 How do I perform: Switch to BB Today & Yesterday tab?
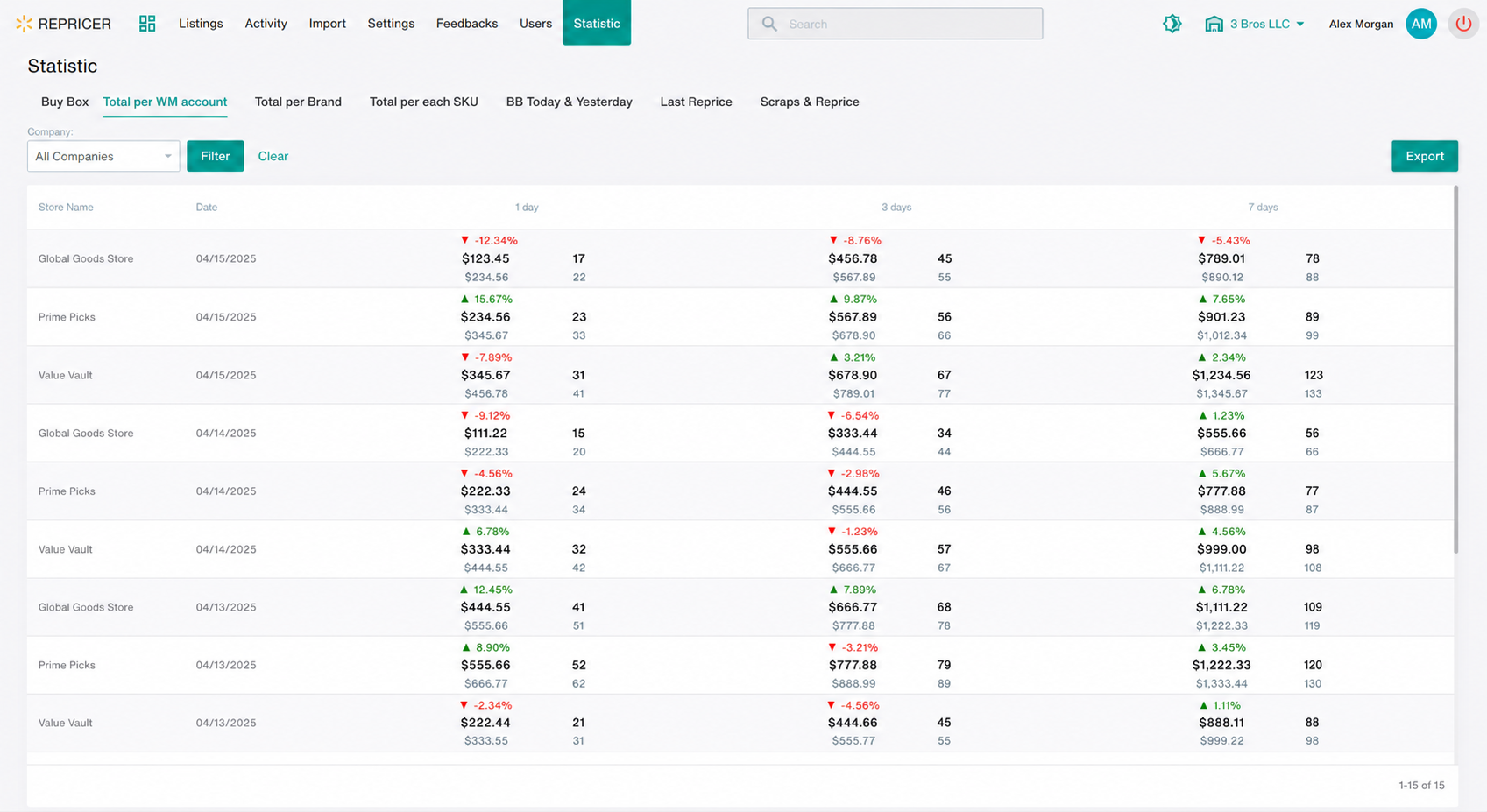click(570, 102)
